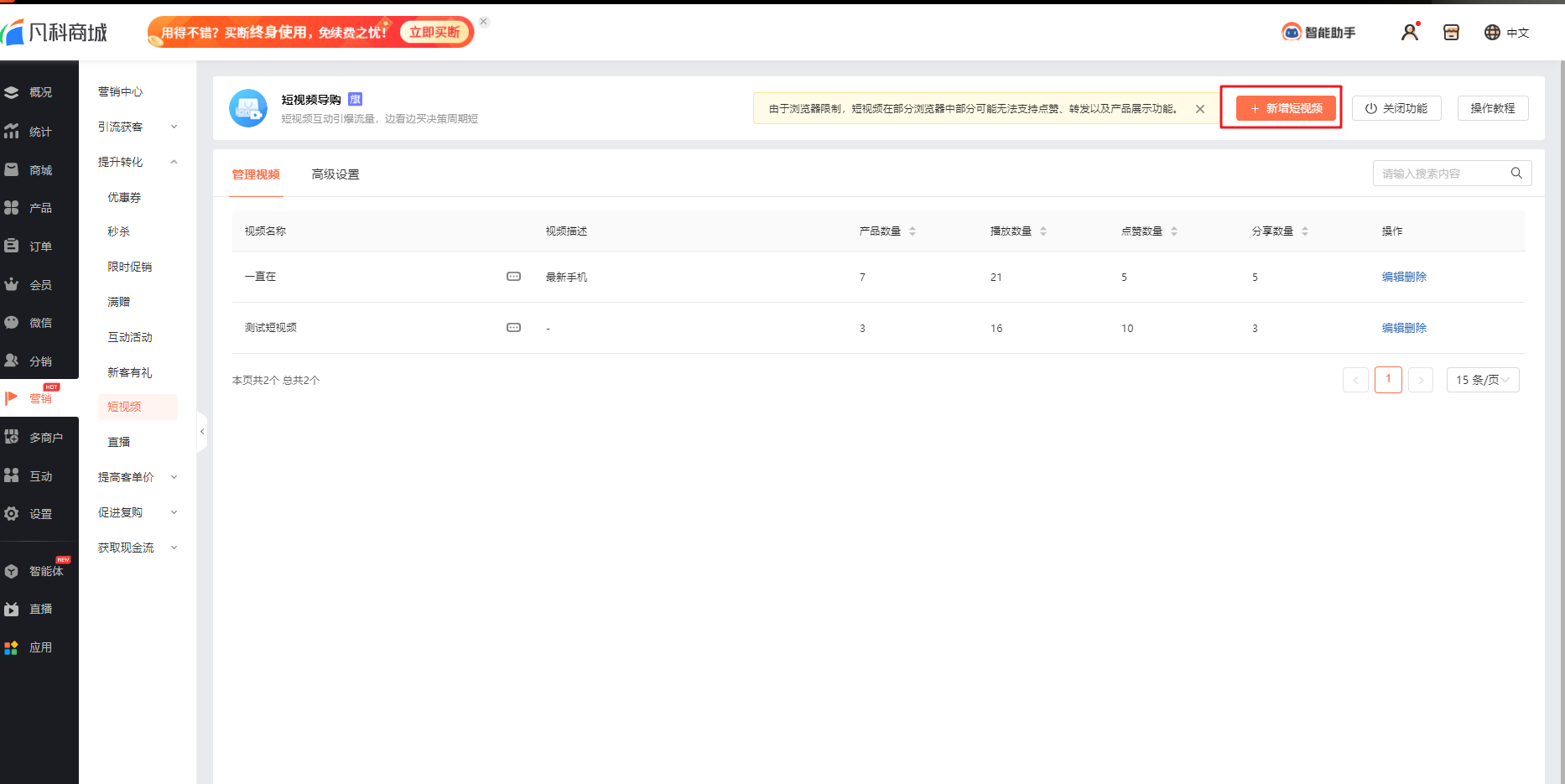Click the icon beside 测试短视频 video name
Image resolution: width=1565 pixels, height=784 pixels.
pos(514,328)
